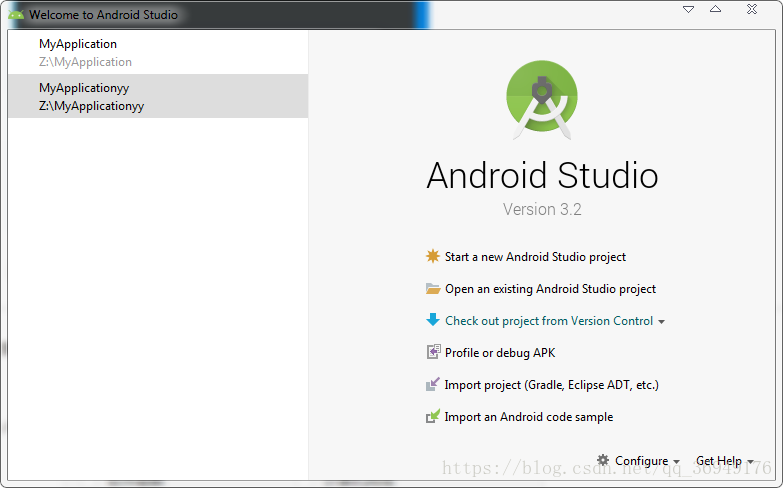This screenshot has height=488, width=783.
Task: Click the orange starburst new project icon
Action: click(432, 256)
